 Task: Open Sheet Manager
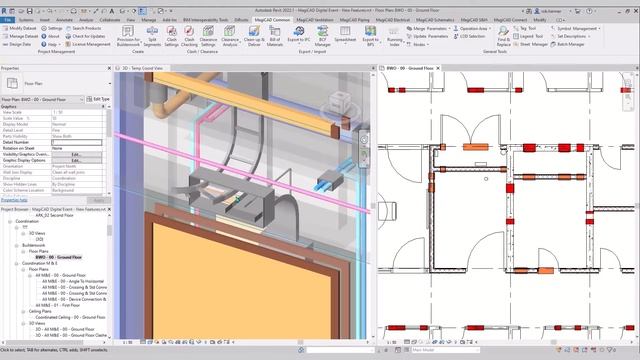click(x=530, y=44)
